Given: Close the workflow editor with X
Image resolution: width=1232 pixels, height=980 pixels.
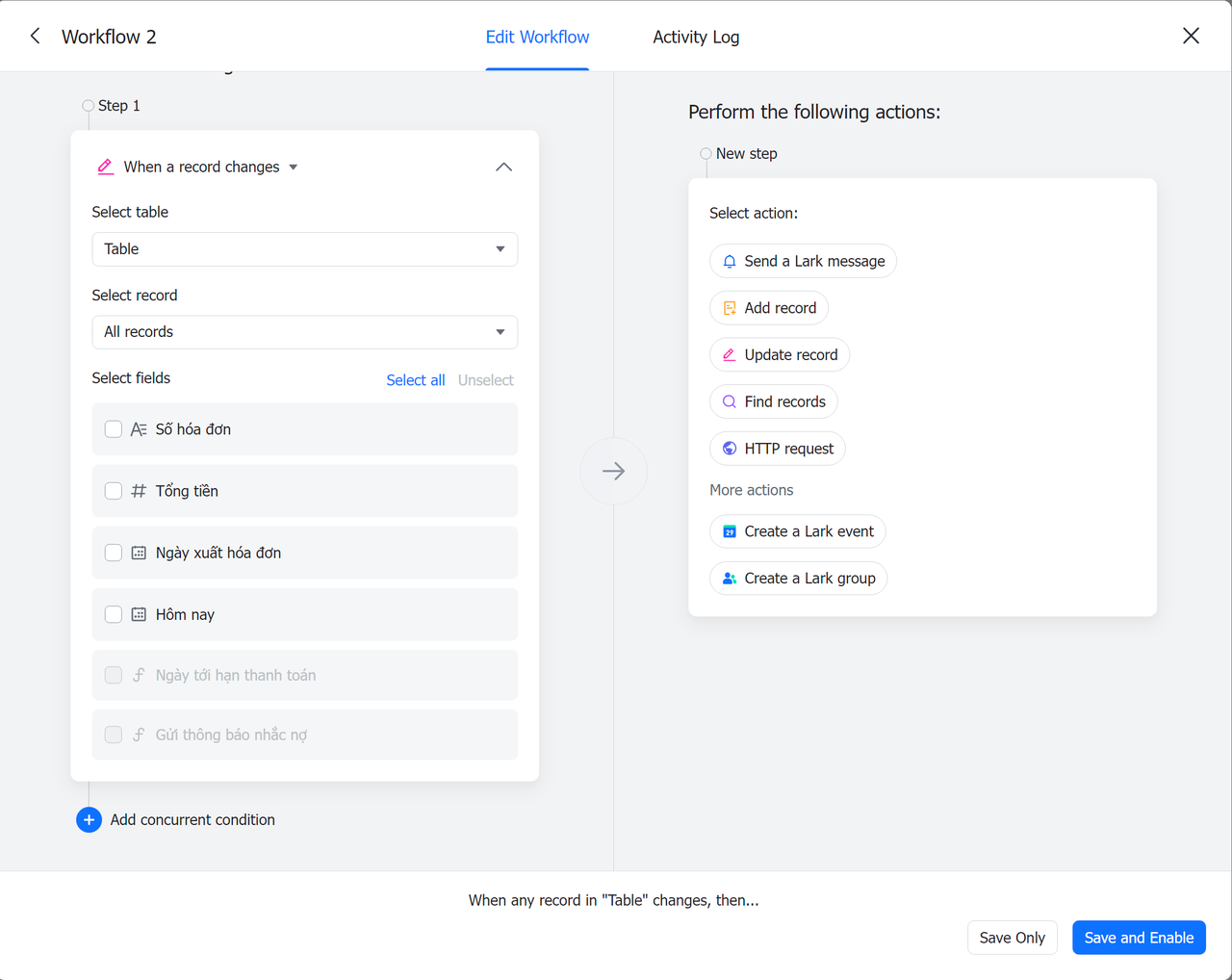Looking at the screenshot, I should click(x=1191, y=36).
